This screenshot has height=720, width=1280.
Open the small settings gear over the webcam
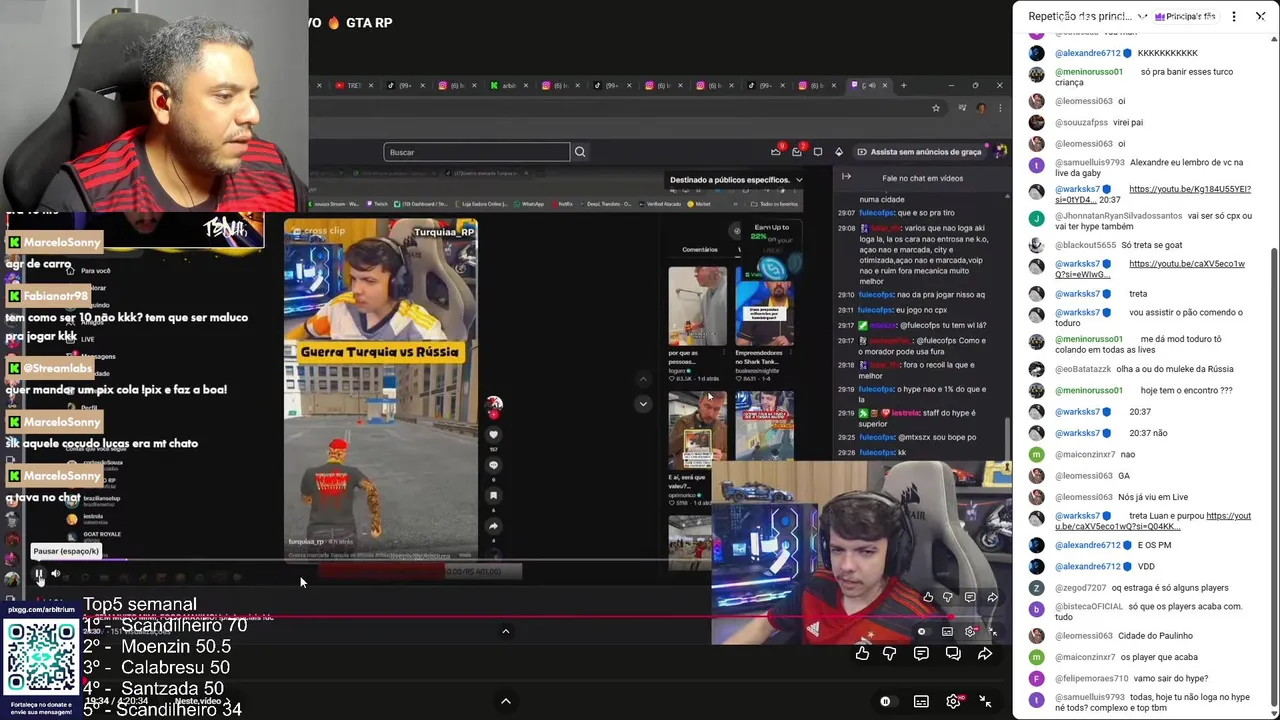(x=970, y=632)
